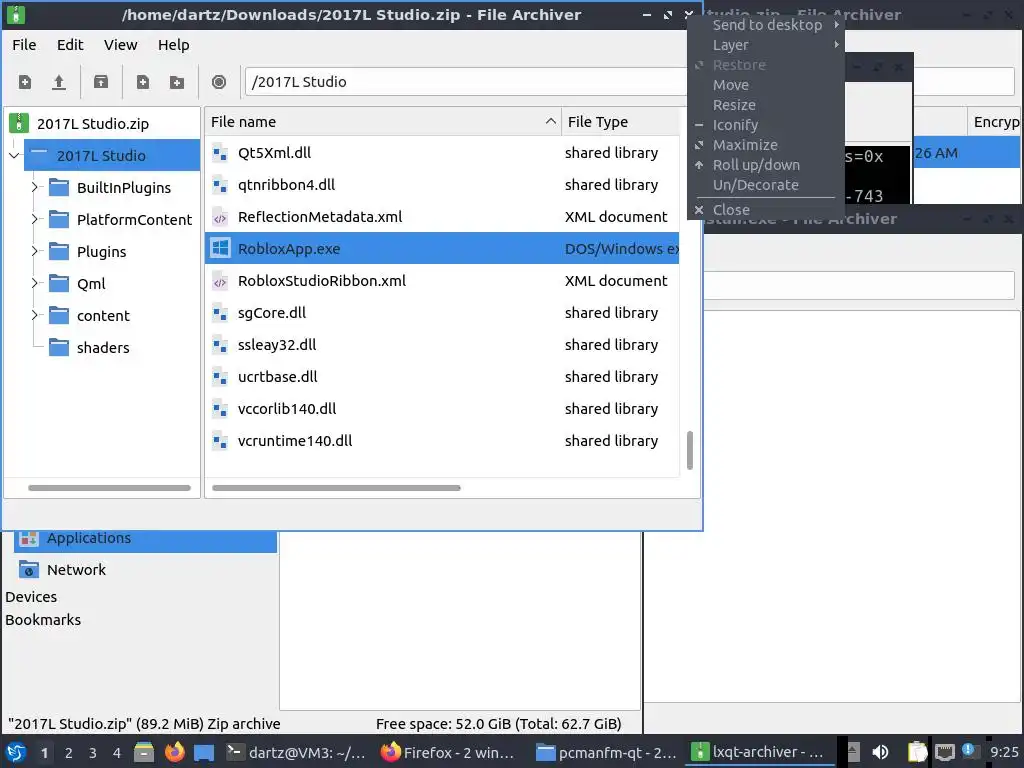1024x768 pixels.
Task: Click the XML icon beside RobloxStudioRibbon.xml
Action: click(x=220, y=281)
